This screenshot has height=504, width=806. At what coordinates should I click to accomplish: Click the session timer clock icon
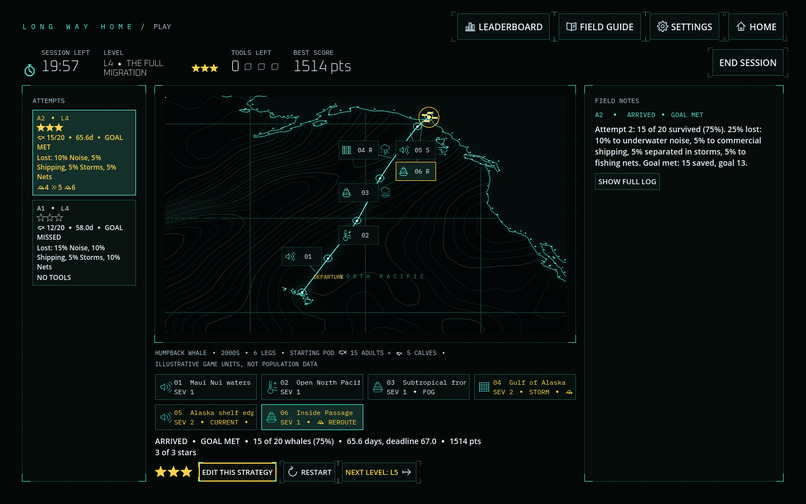[x=30, y=69]
